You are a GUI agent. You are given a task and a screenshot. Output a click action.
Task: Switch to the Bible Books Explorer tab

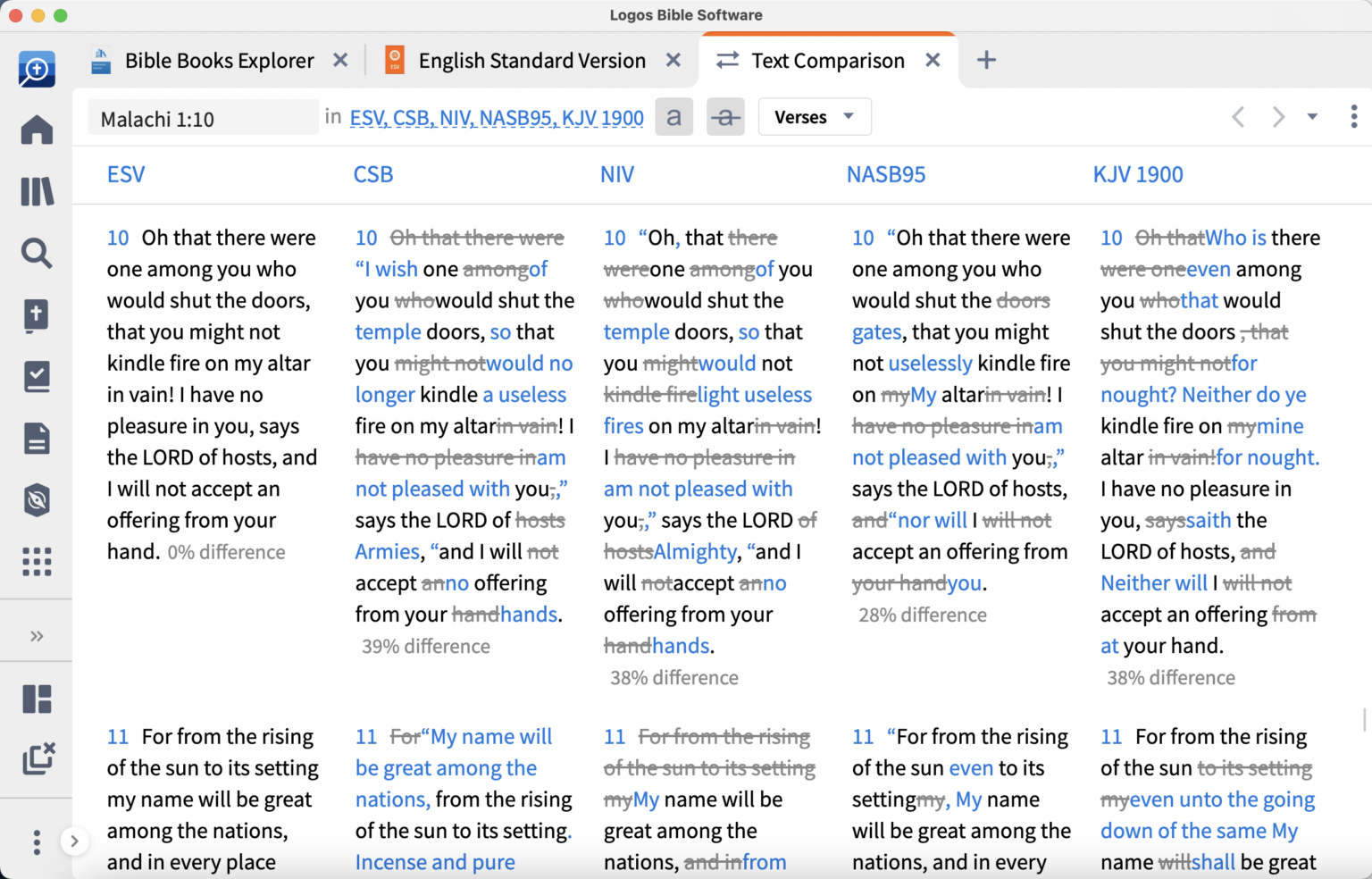(x=219, y=61)
